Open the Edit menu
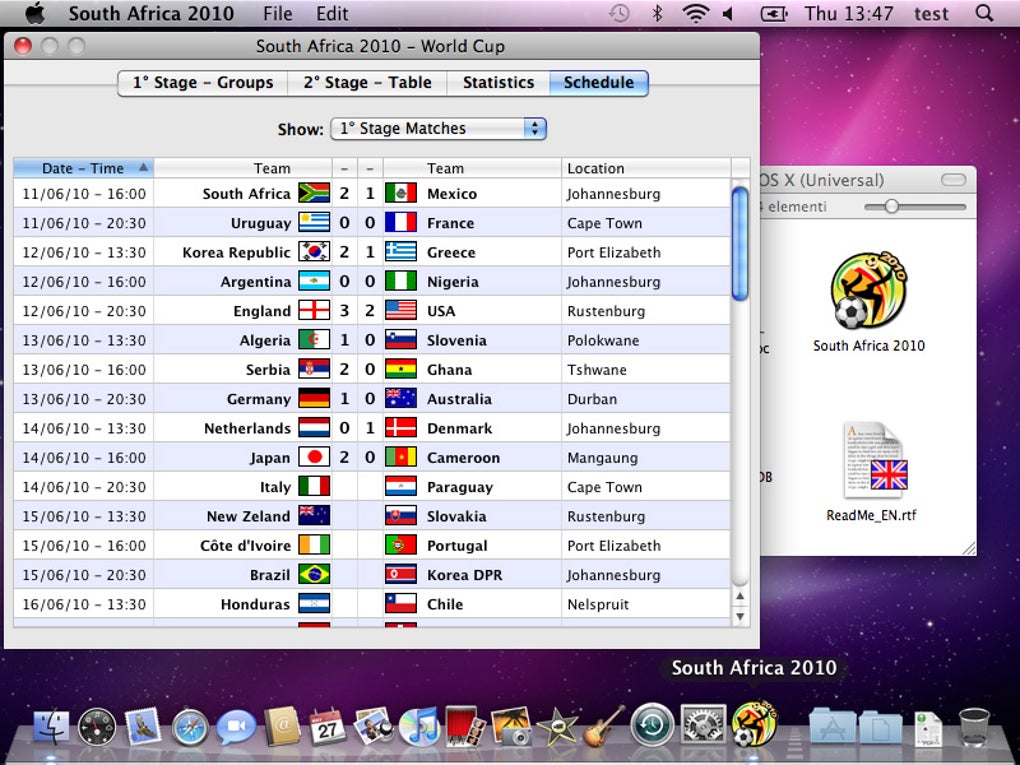This screenshot has width=1020, height=765. pyautogui.click(x=332, y=14)
